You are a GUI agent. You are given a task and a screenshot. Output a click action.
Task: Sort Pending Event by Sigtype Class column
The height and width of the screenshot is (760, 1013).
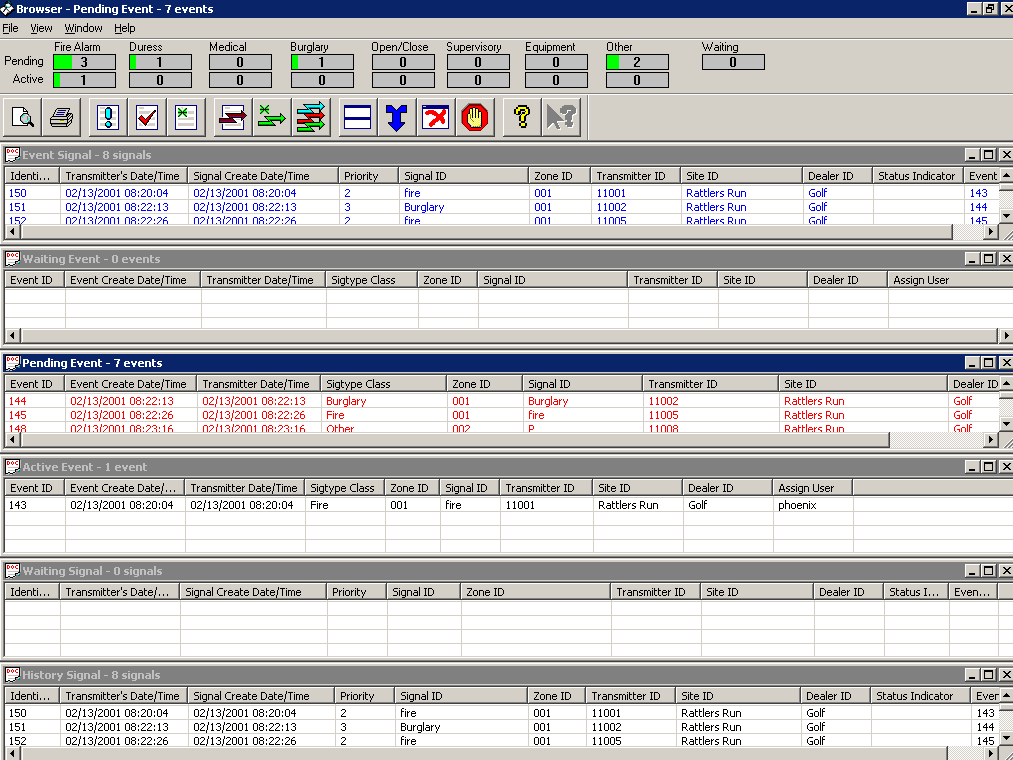click(x=382, y=384)
